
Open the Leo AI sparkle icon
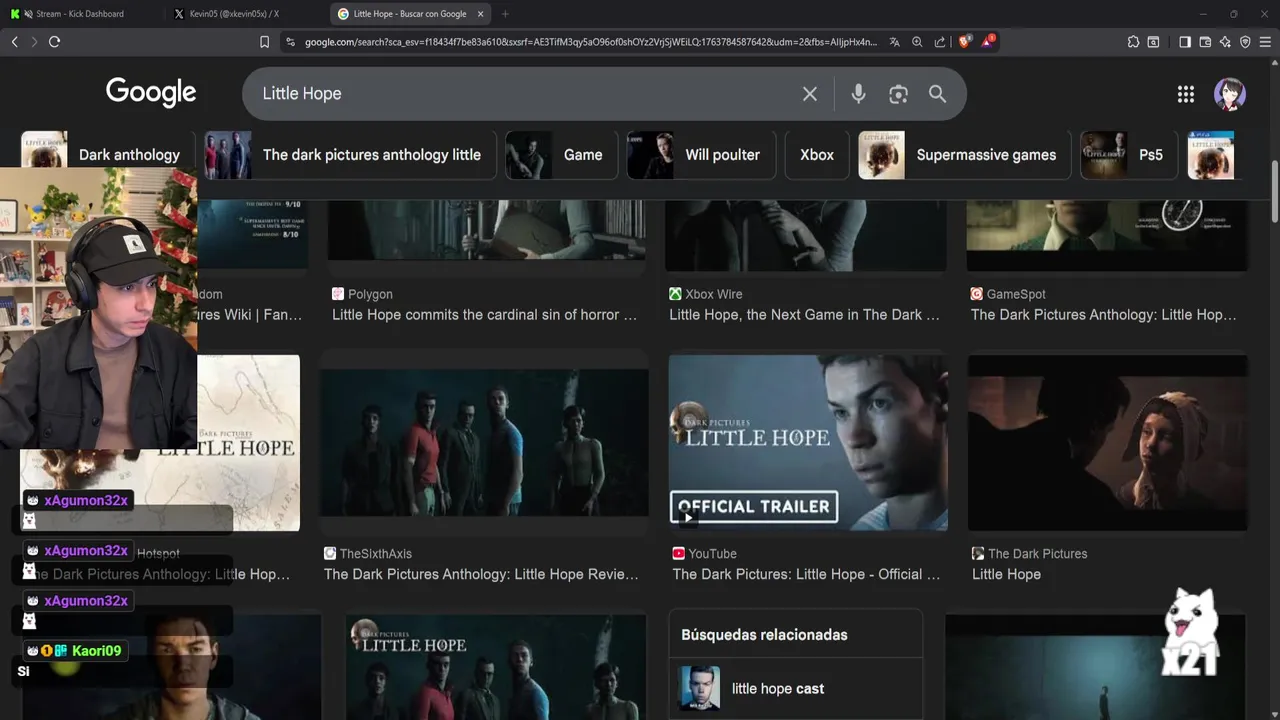point(1225,42)
